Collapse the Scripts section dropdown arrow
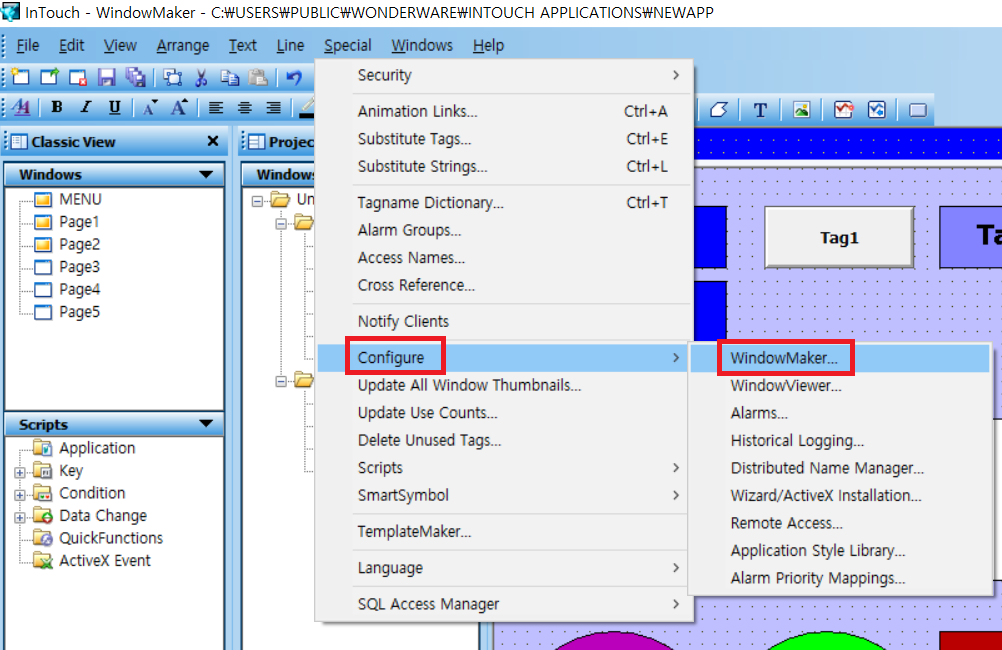This screenshot has height=650, width=1002. pos(206,424)
